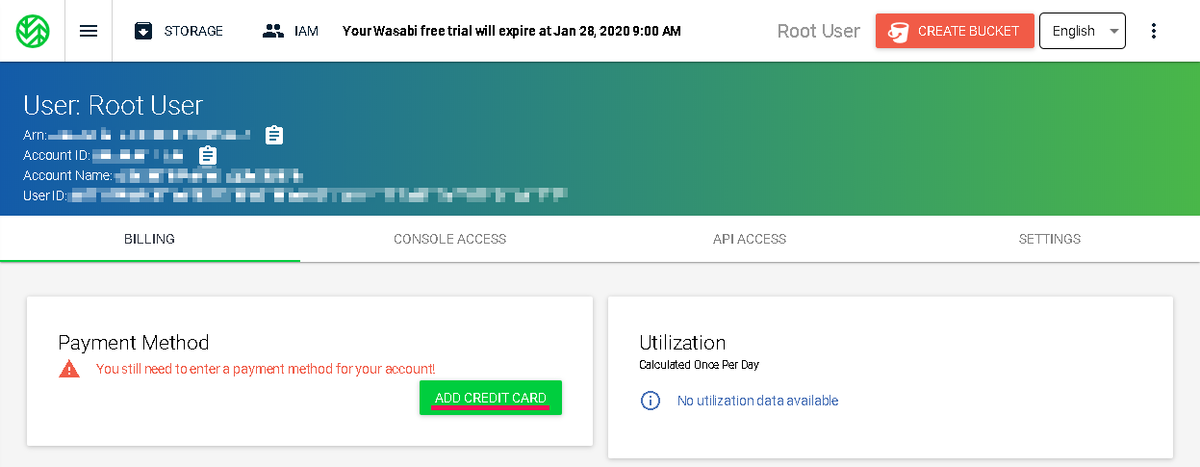Click the Utilization heading

(683, 343)
